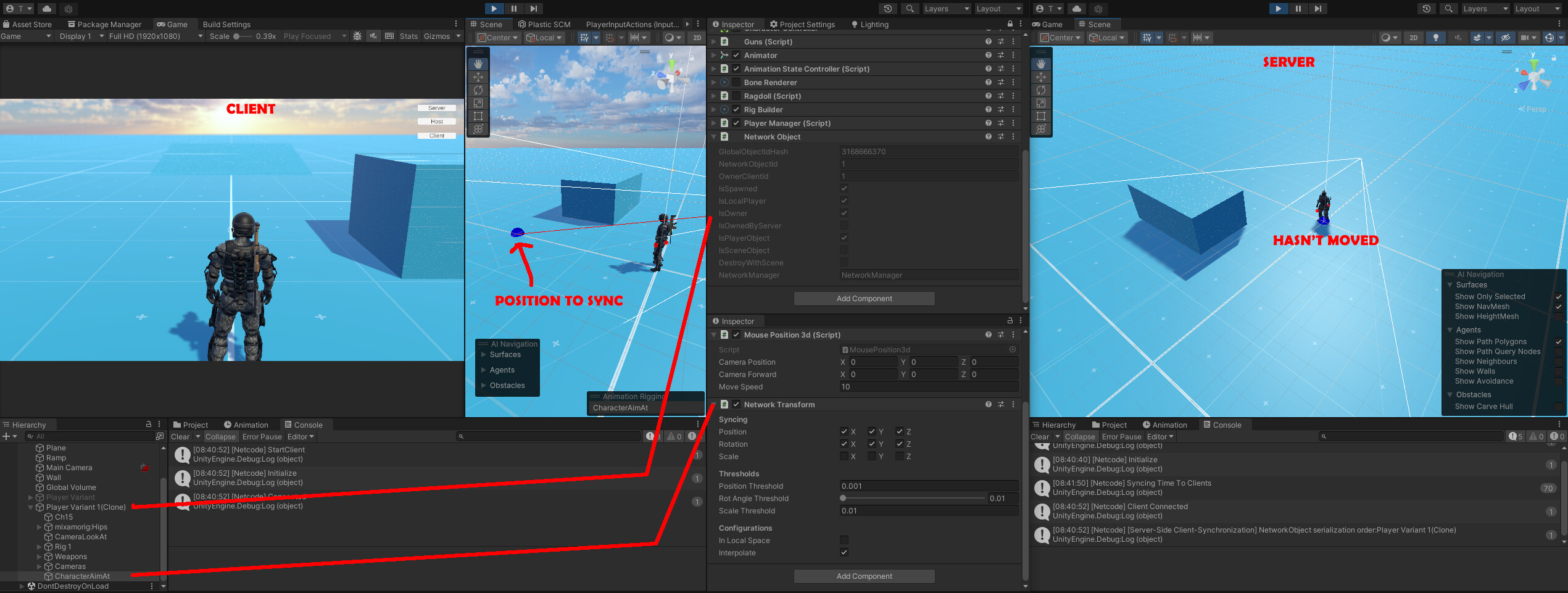The width and height of the screenshot is (1568, 593).
Task: Select the Rotate tool in Scene toolbar
Action: (478, 90)
